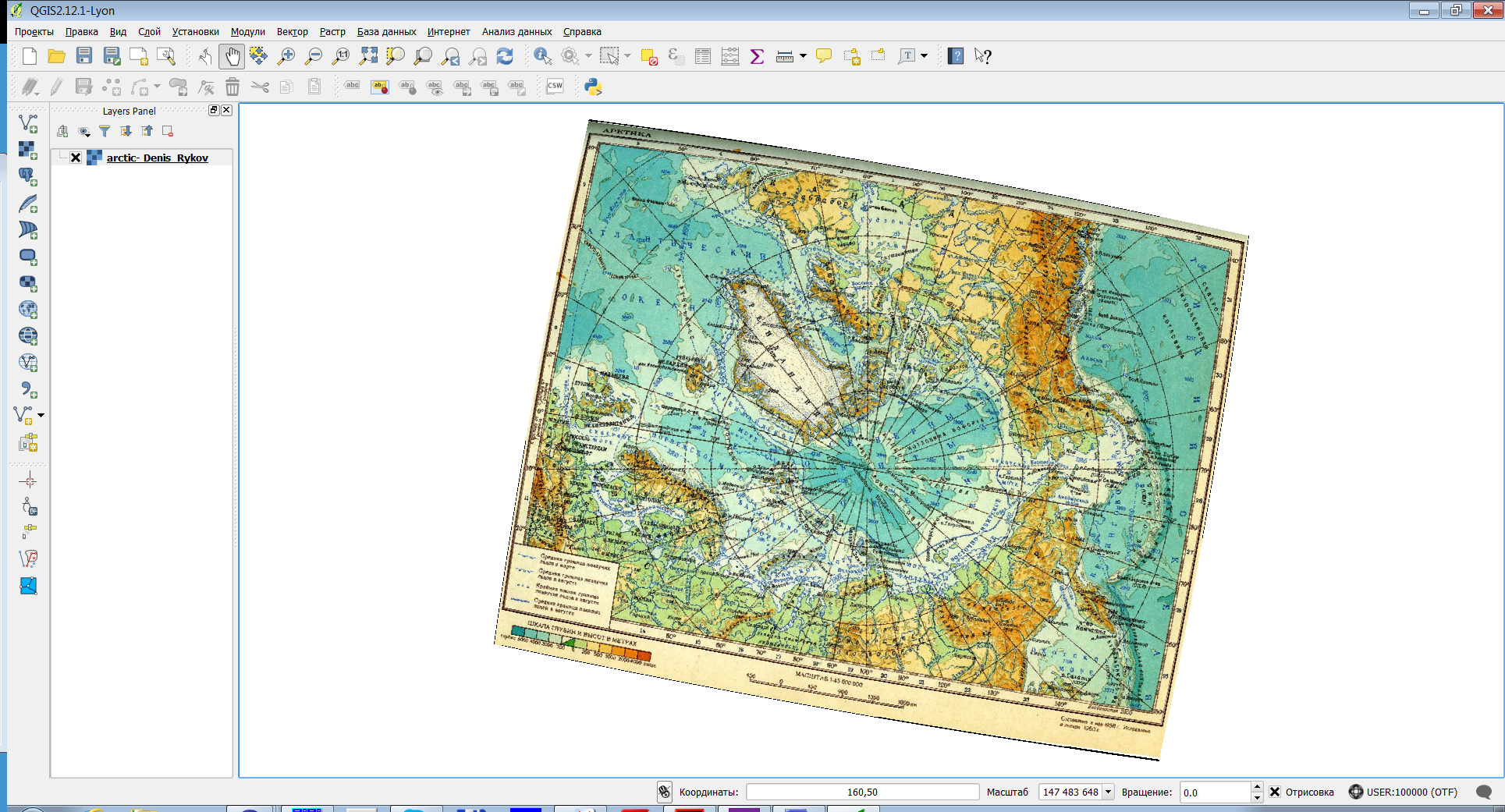
Task: Hide the arctic-_Denis_Rykov layer
Action: click(x=76, y=158)
